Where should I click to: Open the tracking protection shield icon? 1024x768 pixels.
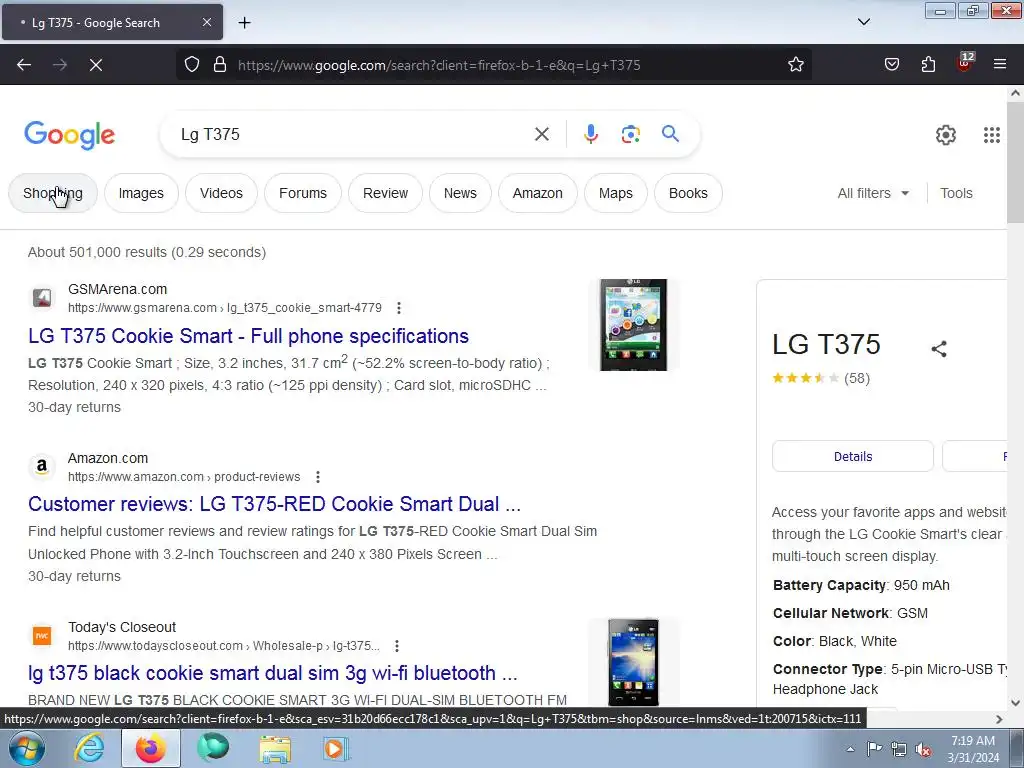pyautogui.click(x=191, y=65)
